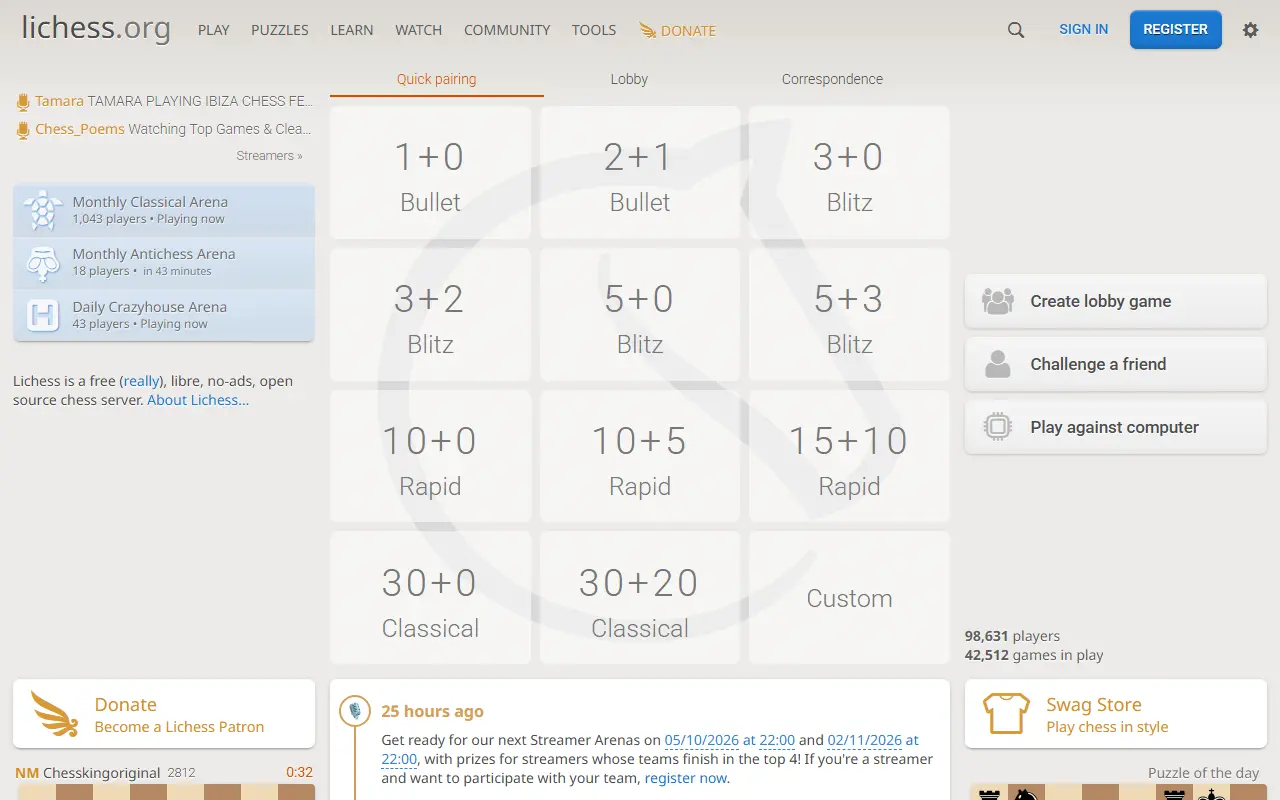Start a 2+1 Bullet game
The height and width of the screenshot is (800, 1280).
[x=640, y=173]
